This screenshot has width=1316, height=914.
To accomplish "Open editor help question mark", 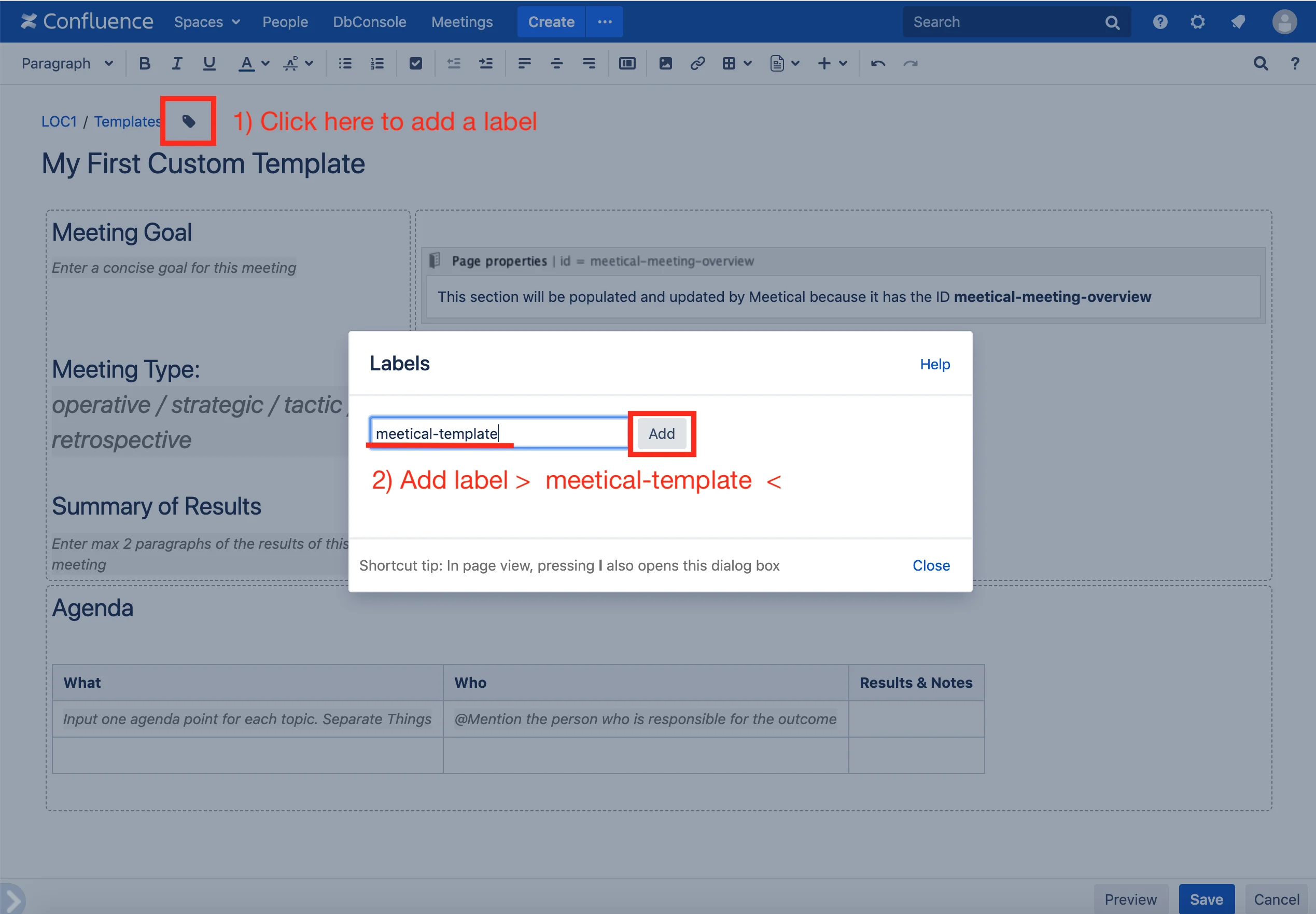I will click(x=1295, y=64).
